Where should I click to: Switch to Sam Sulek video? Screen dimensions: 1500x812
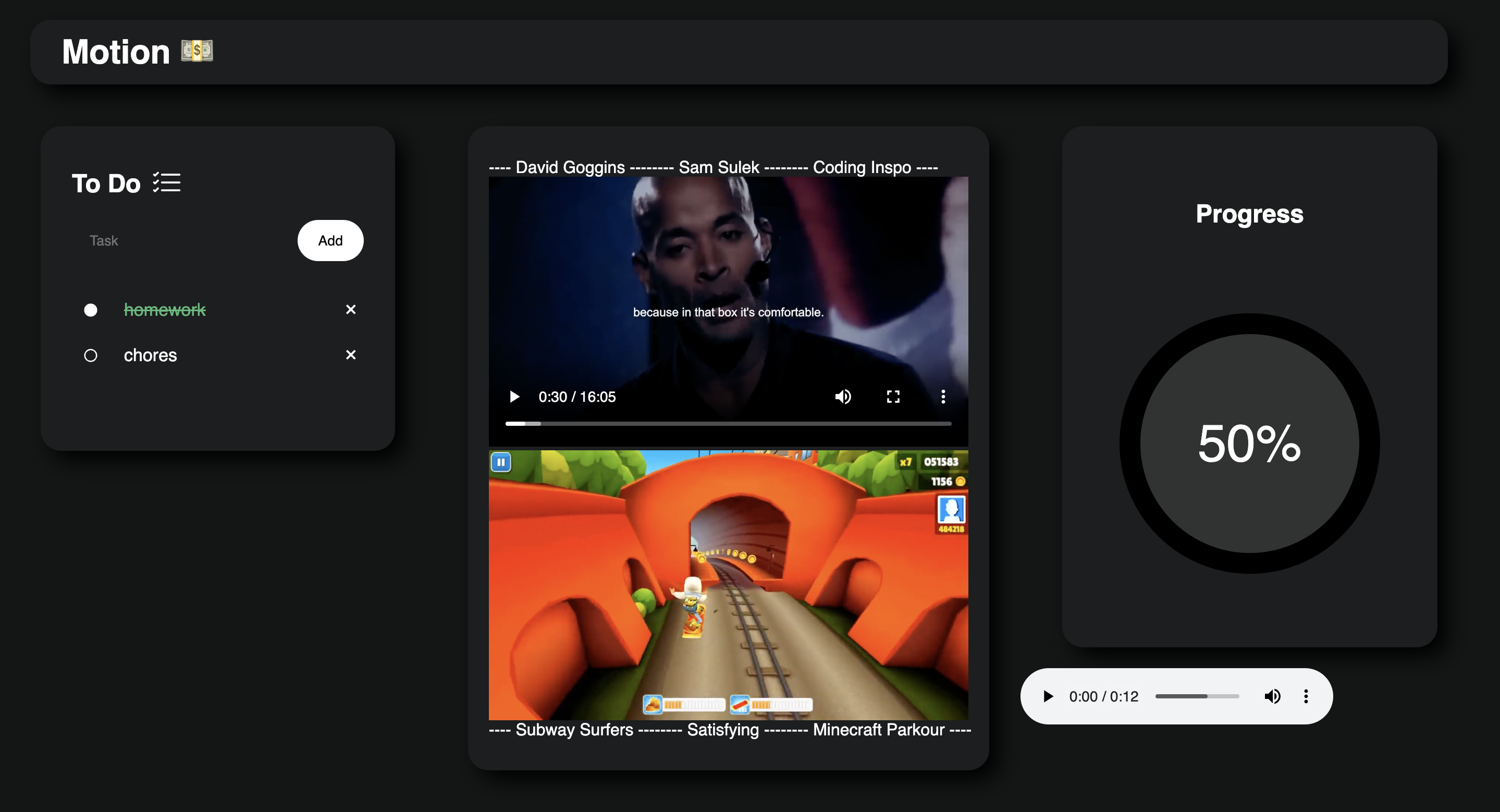click(x=719, y=168)
